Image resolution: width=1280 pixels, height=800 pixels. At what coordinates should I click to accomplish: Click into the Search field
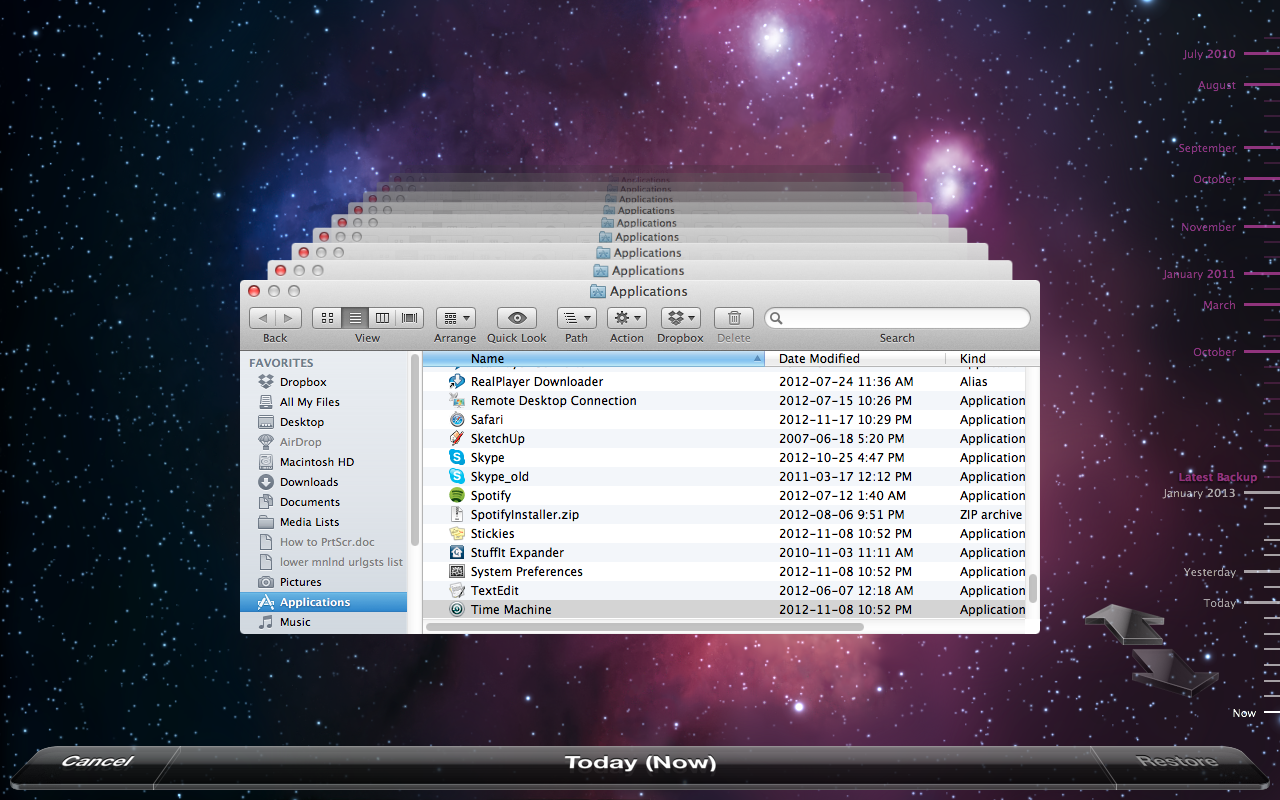(897, 318)
